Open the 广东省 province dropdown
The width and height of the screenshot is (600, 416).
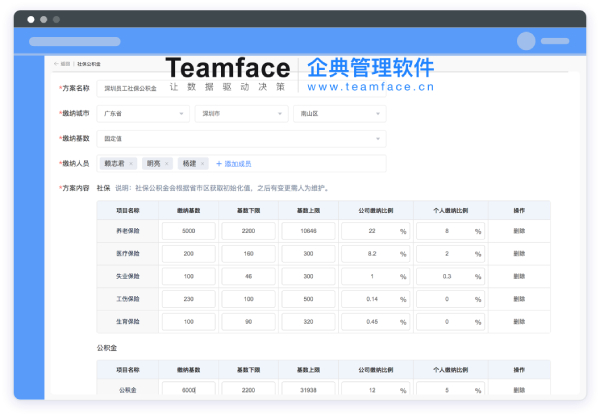pos(143,114)
